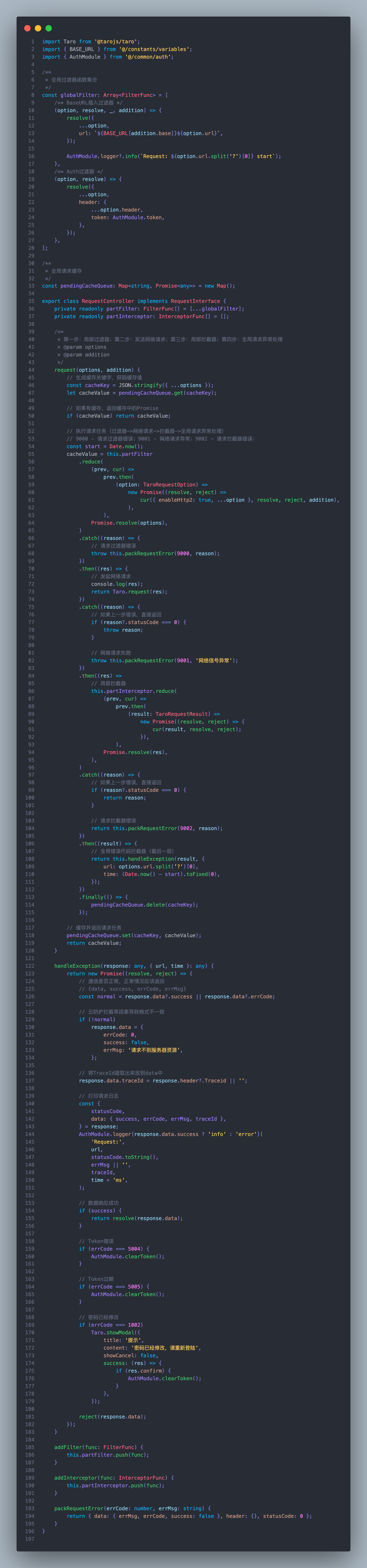367x1568 pixels.
Task: Click "addFilter(func: FilterFunc) {"
Action: (x=99, y=1448)
